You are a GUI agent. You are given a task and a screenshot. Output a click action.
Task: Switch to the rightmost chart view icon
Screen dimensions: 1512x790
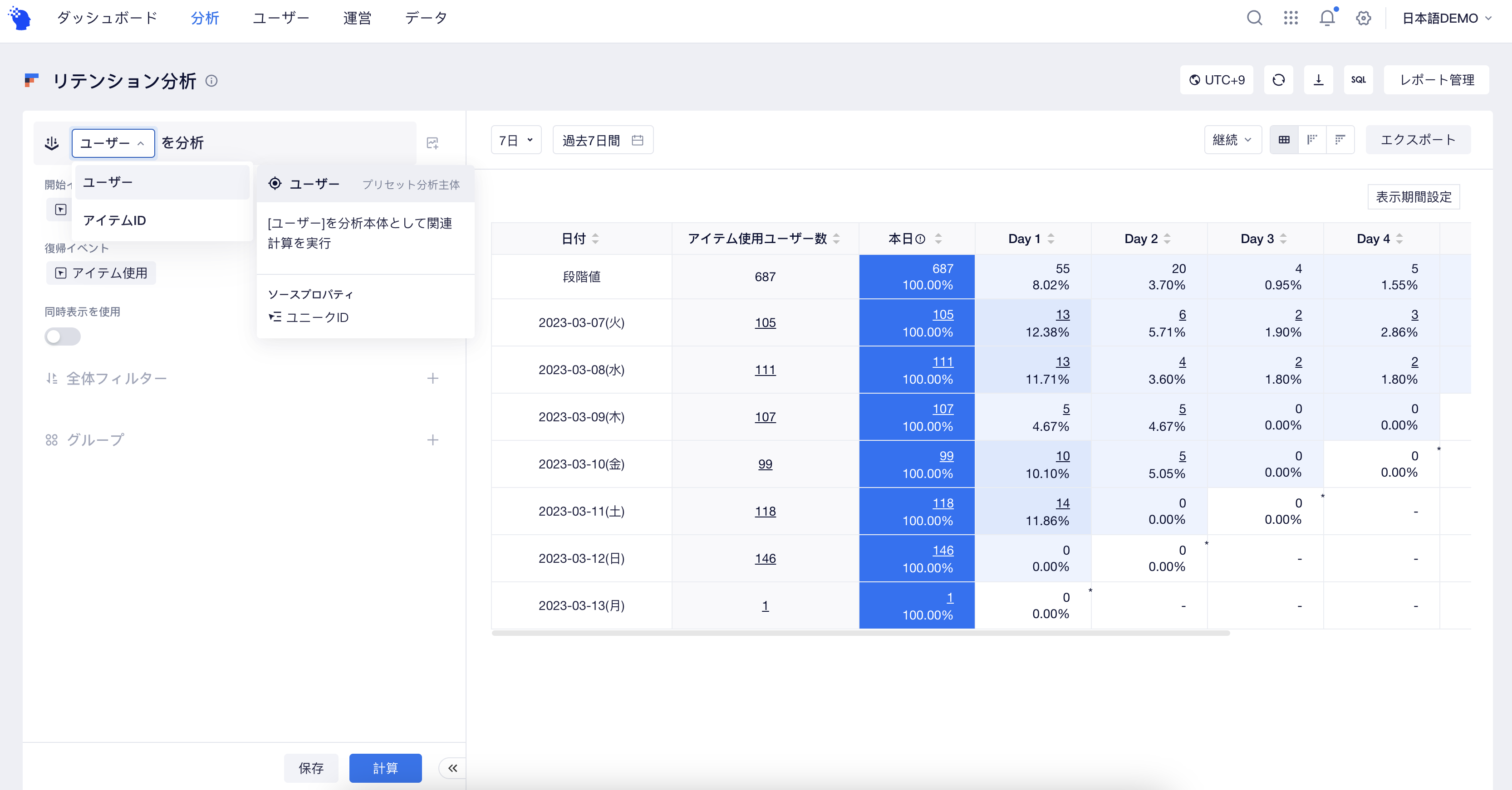click(x=1340, y=140)
